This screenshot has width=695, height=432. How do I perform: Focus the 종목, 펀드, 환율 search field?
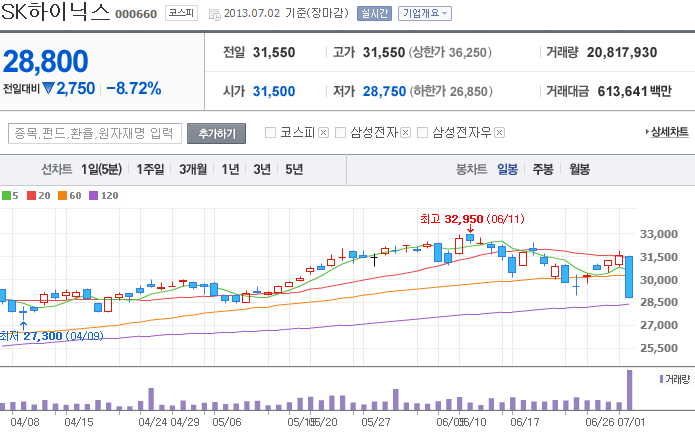[x=95, y=133]
